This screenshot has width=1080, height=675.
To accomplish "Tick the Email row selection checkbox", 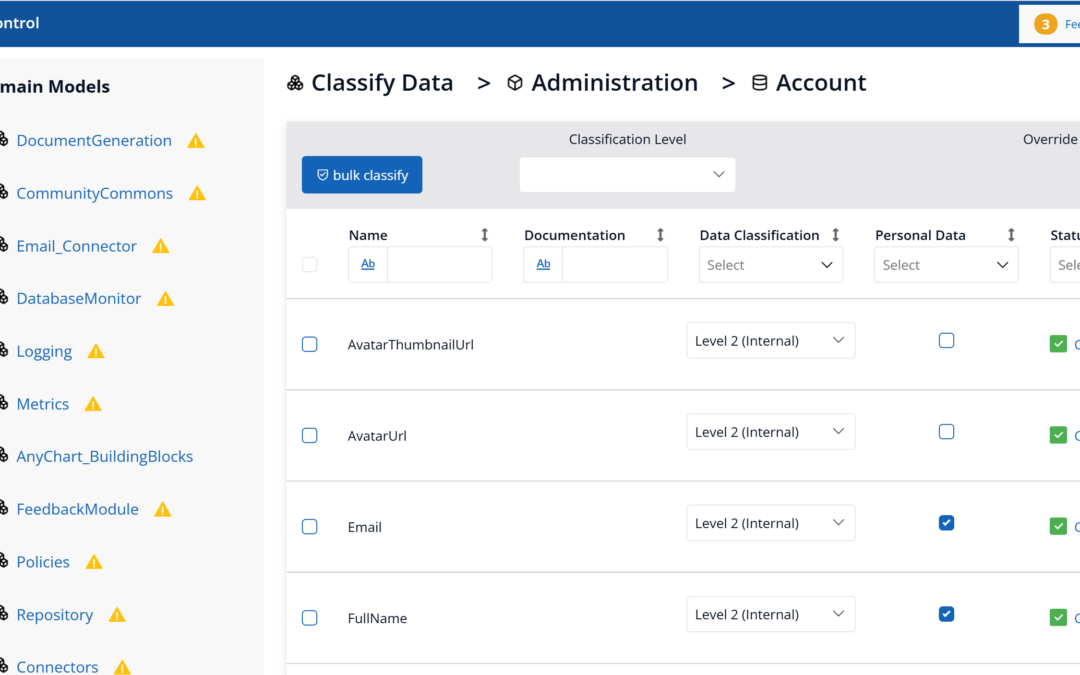I will (310, 527).
